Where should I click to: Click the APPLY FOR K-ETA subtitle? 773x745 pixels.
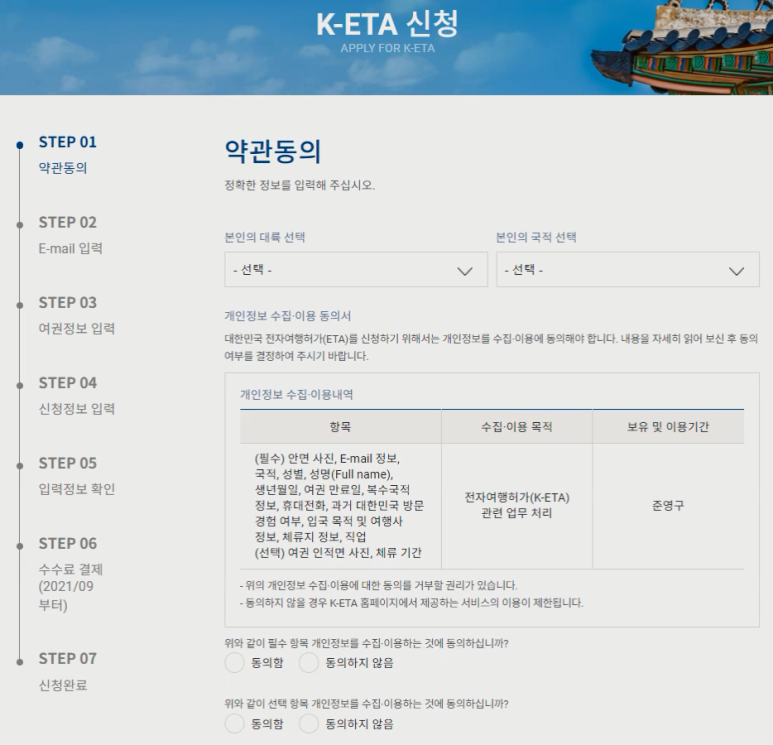coord(387,48)
